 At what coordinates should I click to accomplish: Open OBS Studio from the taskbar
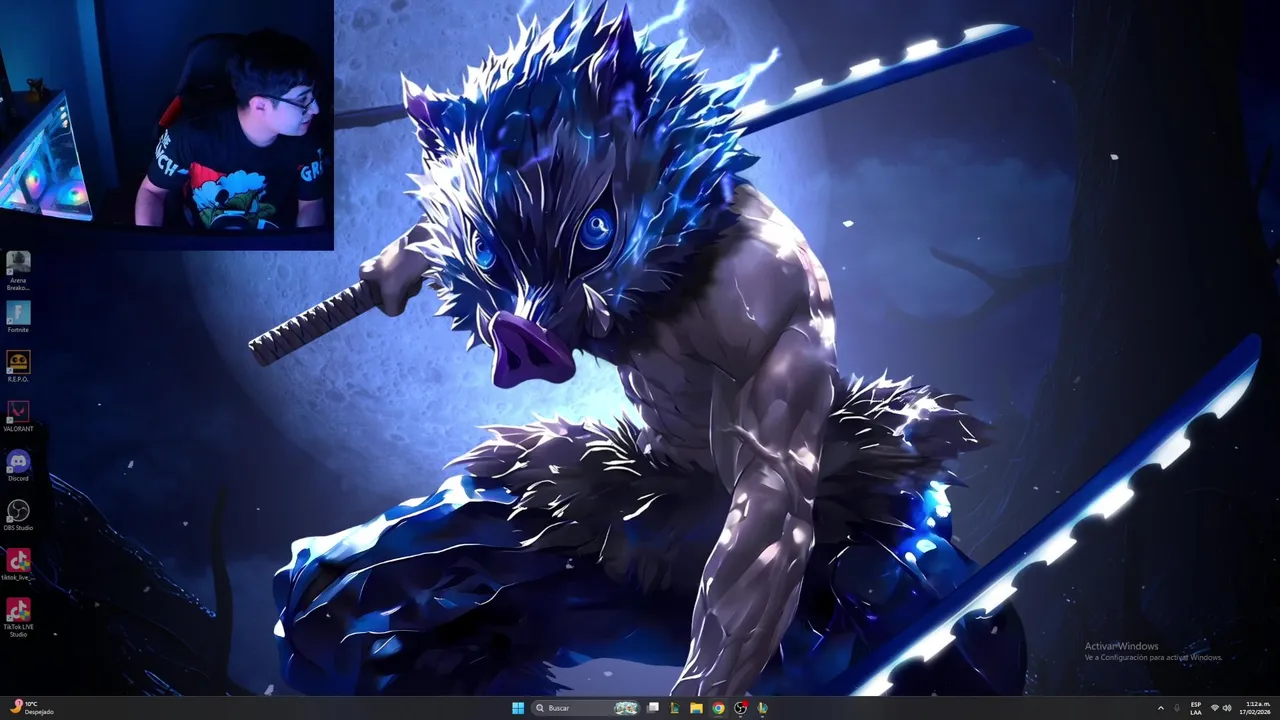740,708
